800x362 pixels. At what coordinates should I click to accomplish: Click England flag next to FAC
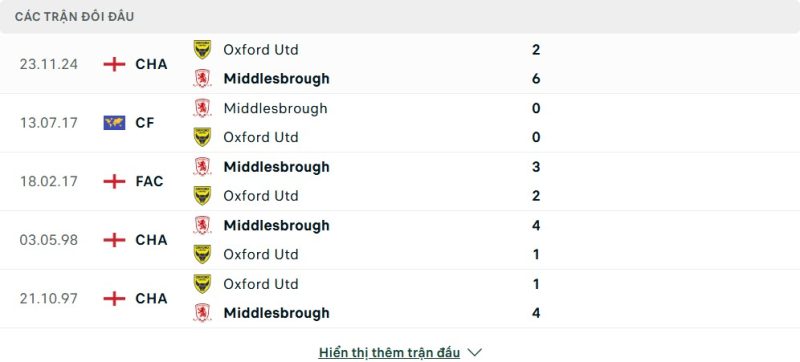click(114, 181)
